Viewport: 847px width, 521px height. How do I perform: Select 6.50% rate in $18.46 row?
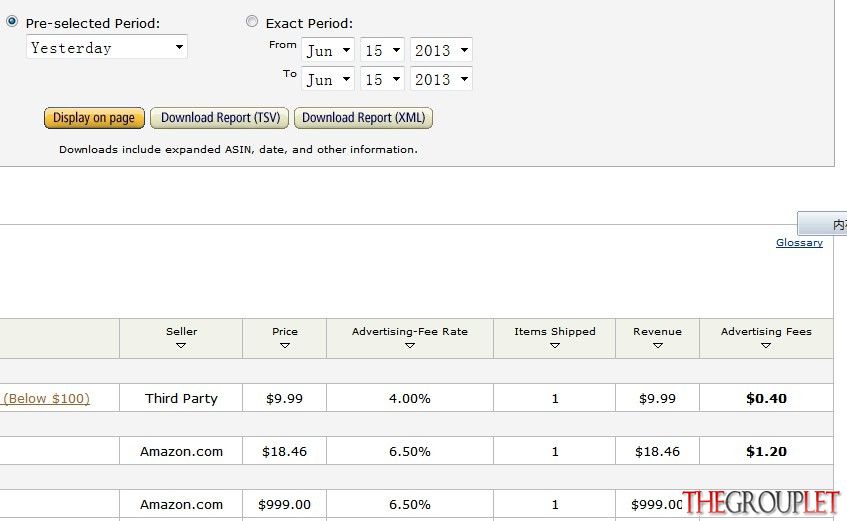[409, 451]
